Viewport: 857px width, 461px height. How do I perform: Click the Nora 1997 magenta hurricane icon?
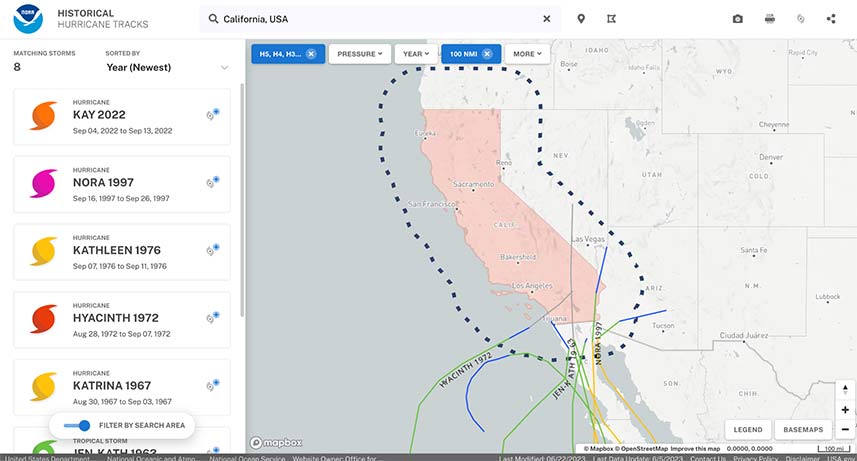(43, 184)
